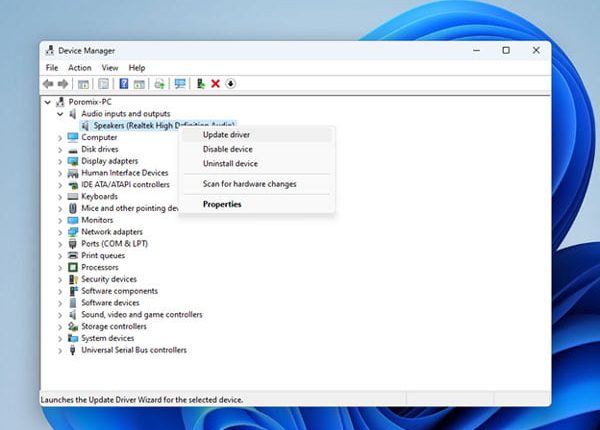Click the red X Uninstall device icon
The image size is (600, 430).
click(215, 83)
